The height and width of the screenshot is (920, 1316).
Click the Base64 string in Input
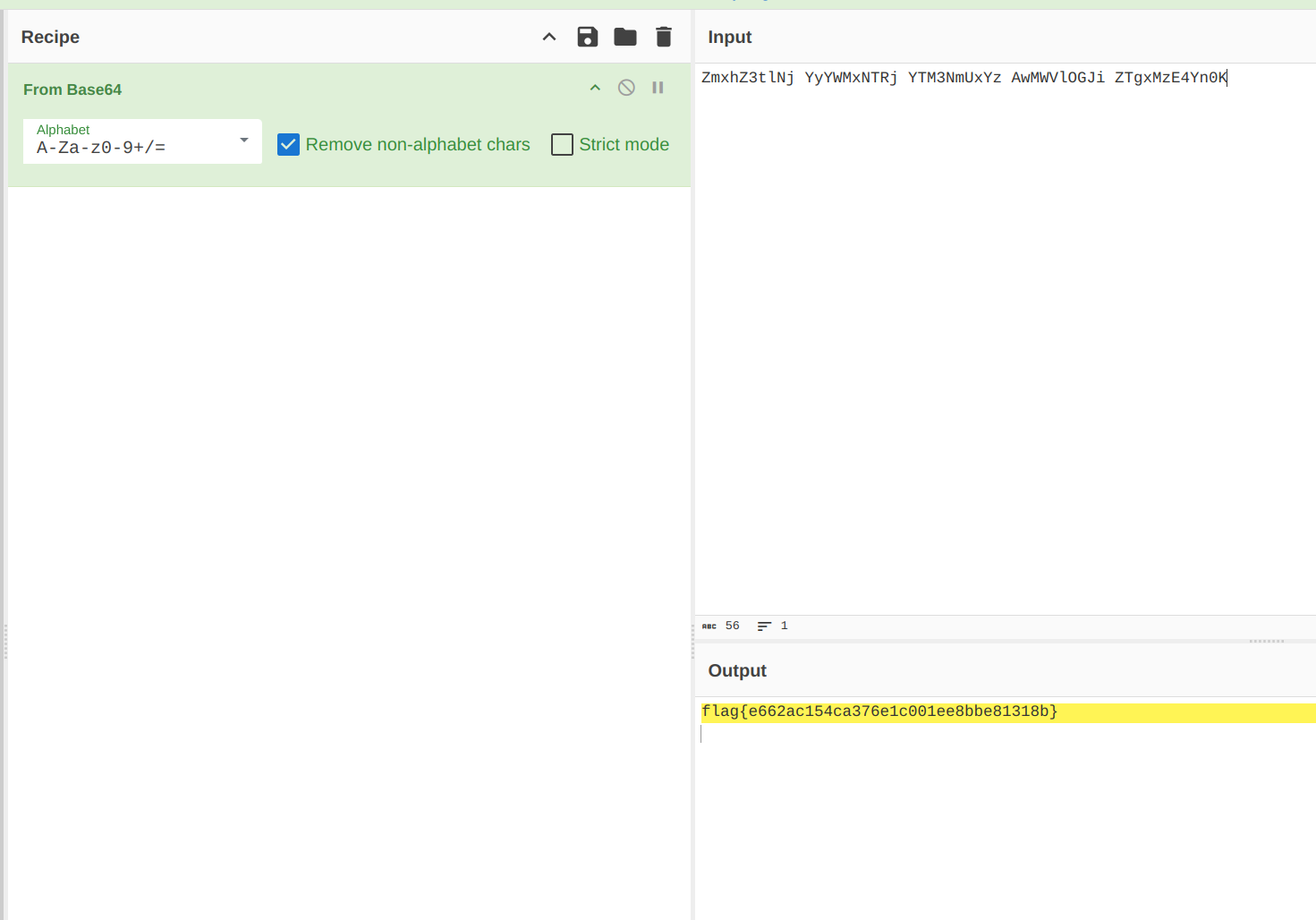pos(964,78)
